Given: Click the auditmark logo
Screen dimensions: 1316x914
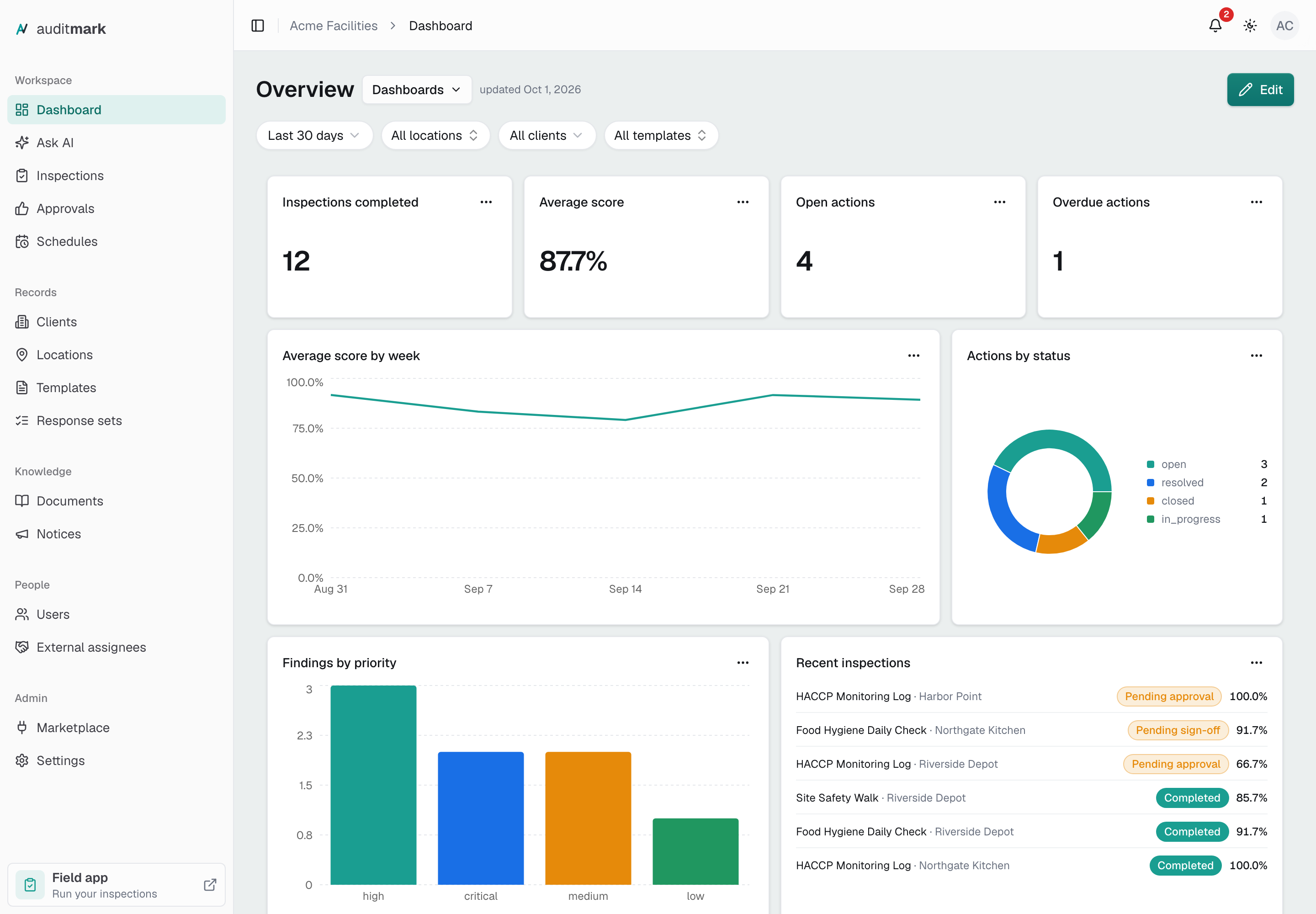Looking at the screenshot, I should 61,29.
